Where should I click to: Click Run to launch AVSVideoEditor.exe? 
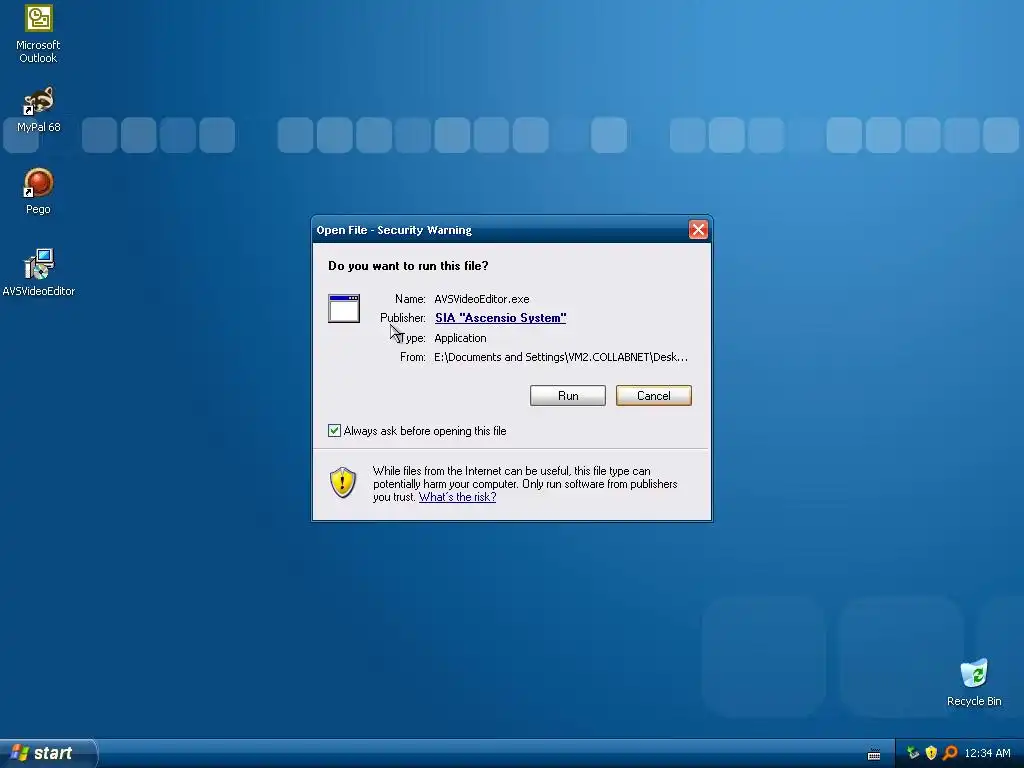coord(568,396)
